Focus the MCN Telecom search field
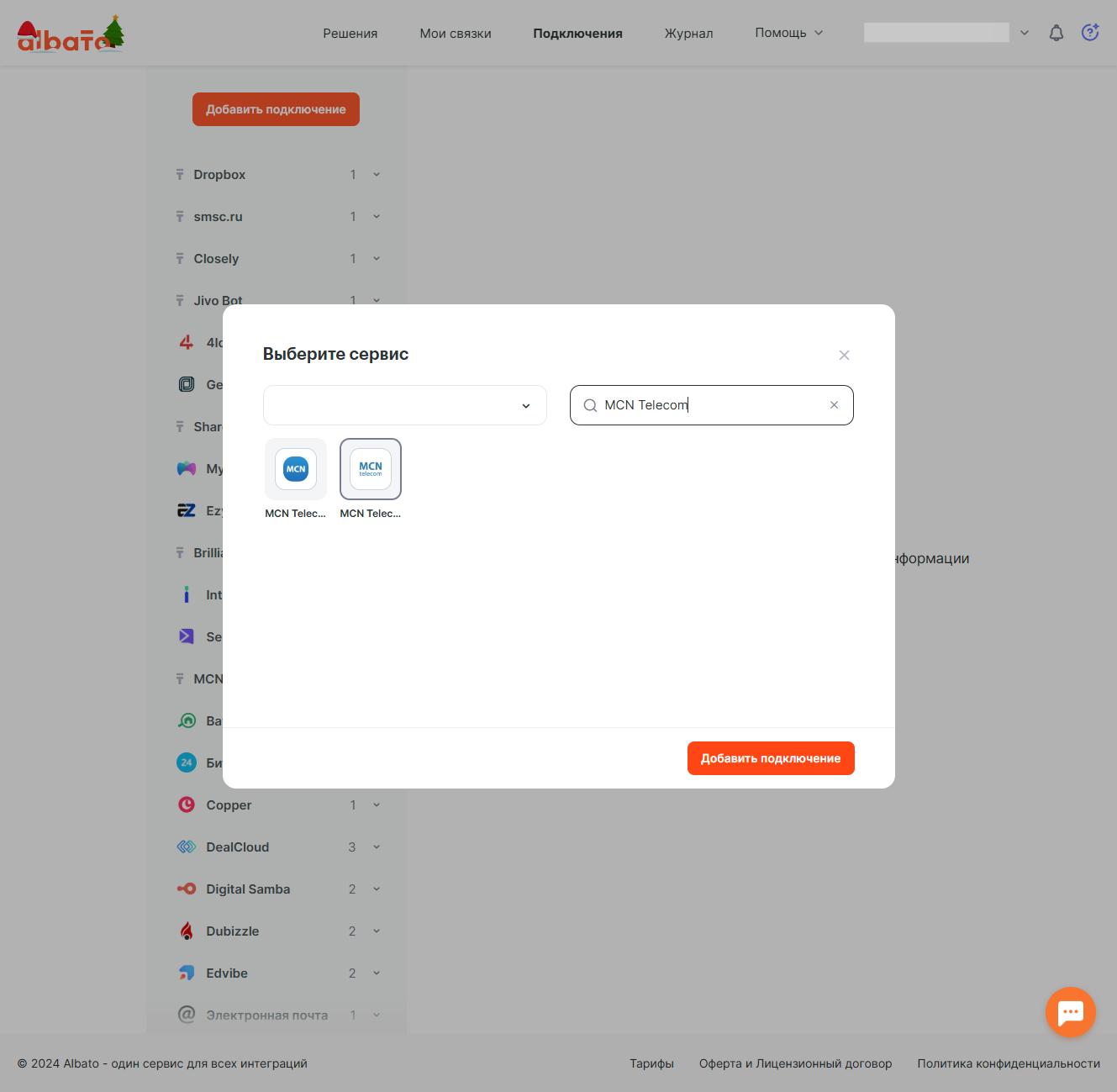This screenshot has width=1117, height=1092. tap(712, 405)
